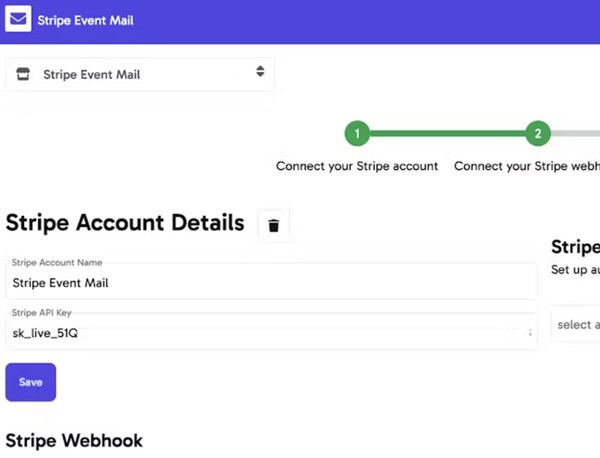
Task: Select 'Connect your Stripe account' step label
Action: pyautogui.click(x=357, y=166)
